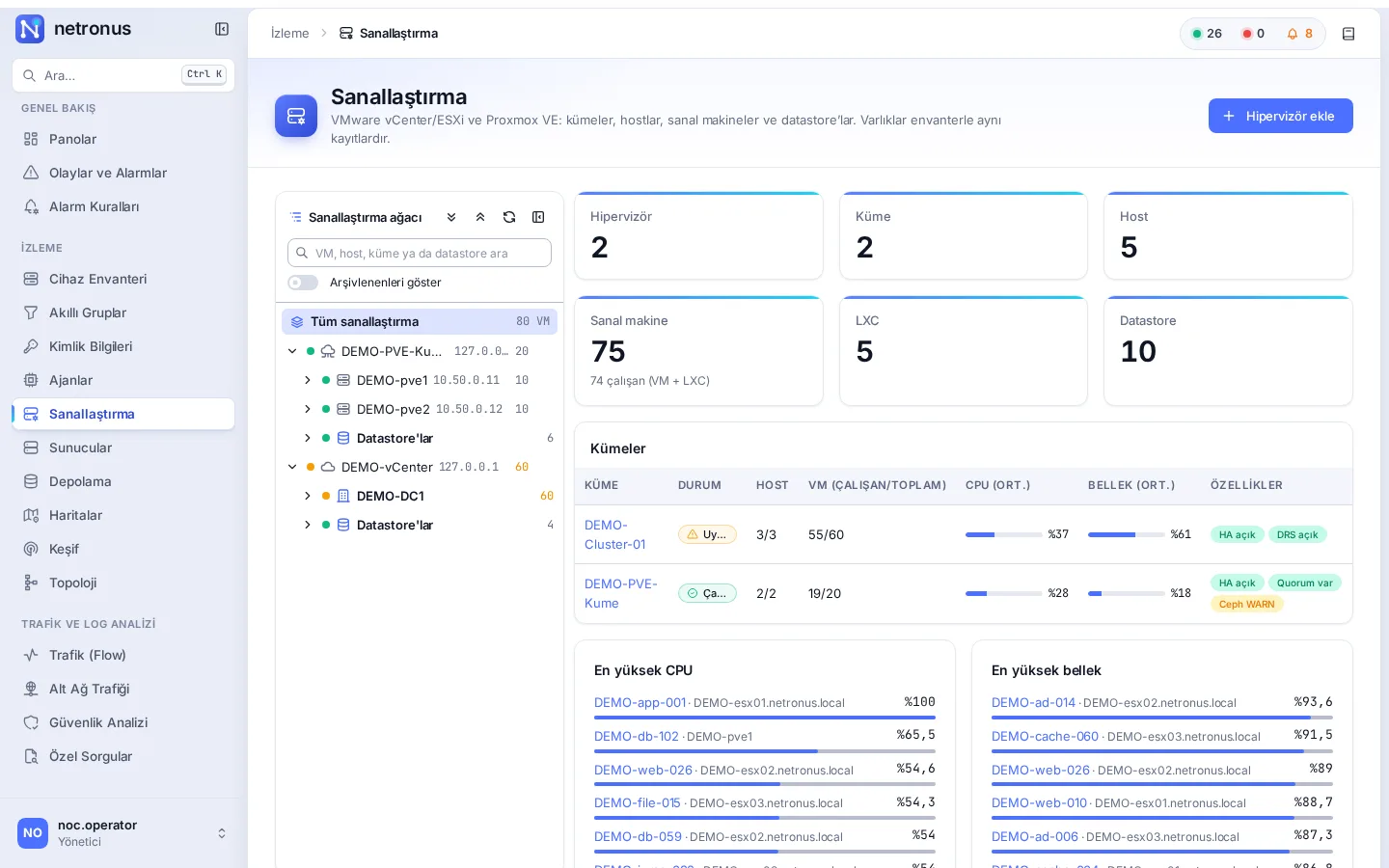Open Haritalar
This screenshot has width=1389, height=868.
123,515
